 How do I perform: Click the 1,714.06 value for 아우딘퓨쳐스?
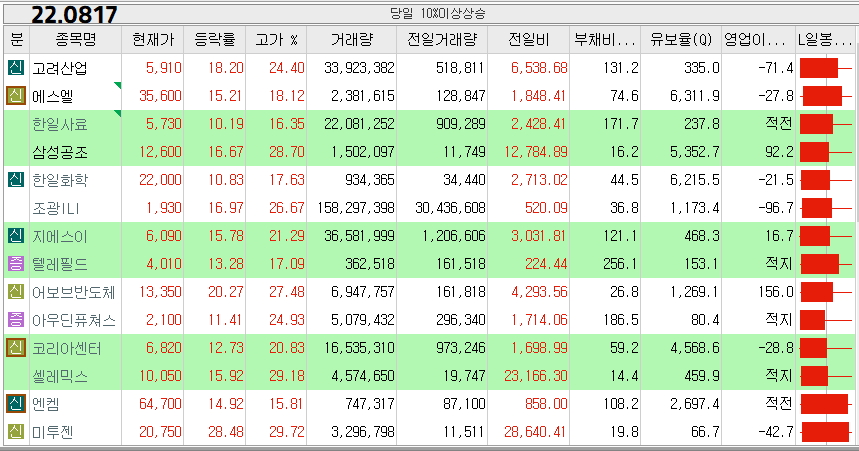click(539, 319)
